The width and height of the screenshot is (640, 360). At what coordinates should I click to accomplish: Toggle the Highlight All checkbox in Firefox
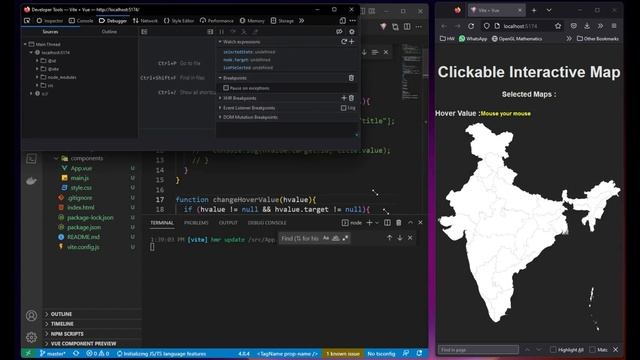click(553, 349)
